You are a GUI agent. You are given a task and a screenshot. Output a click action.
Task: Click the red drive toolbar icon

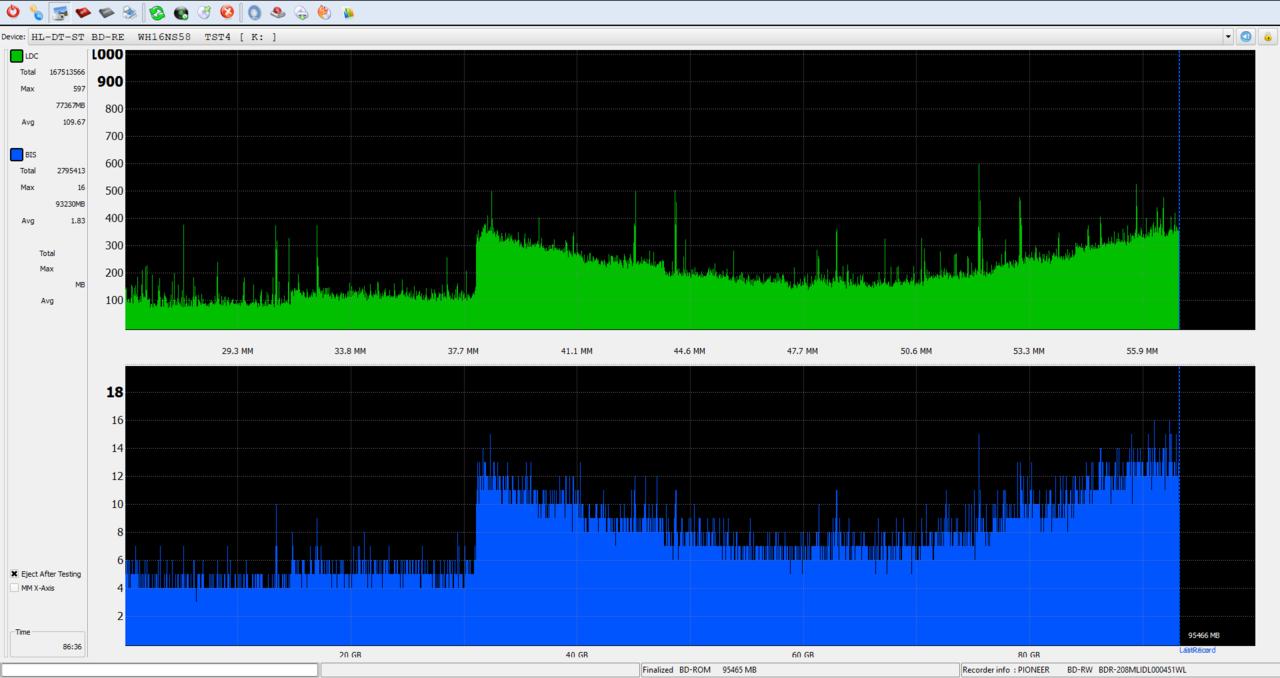click(278, 13)
